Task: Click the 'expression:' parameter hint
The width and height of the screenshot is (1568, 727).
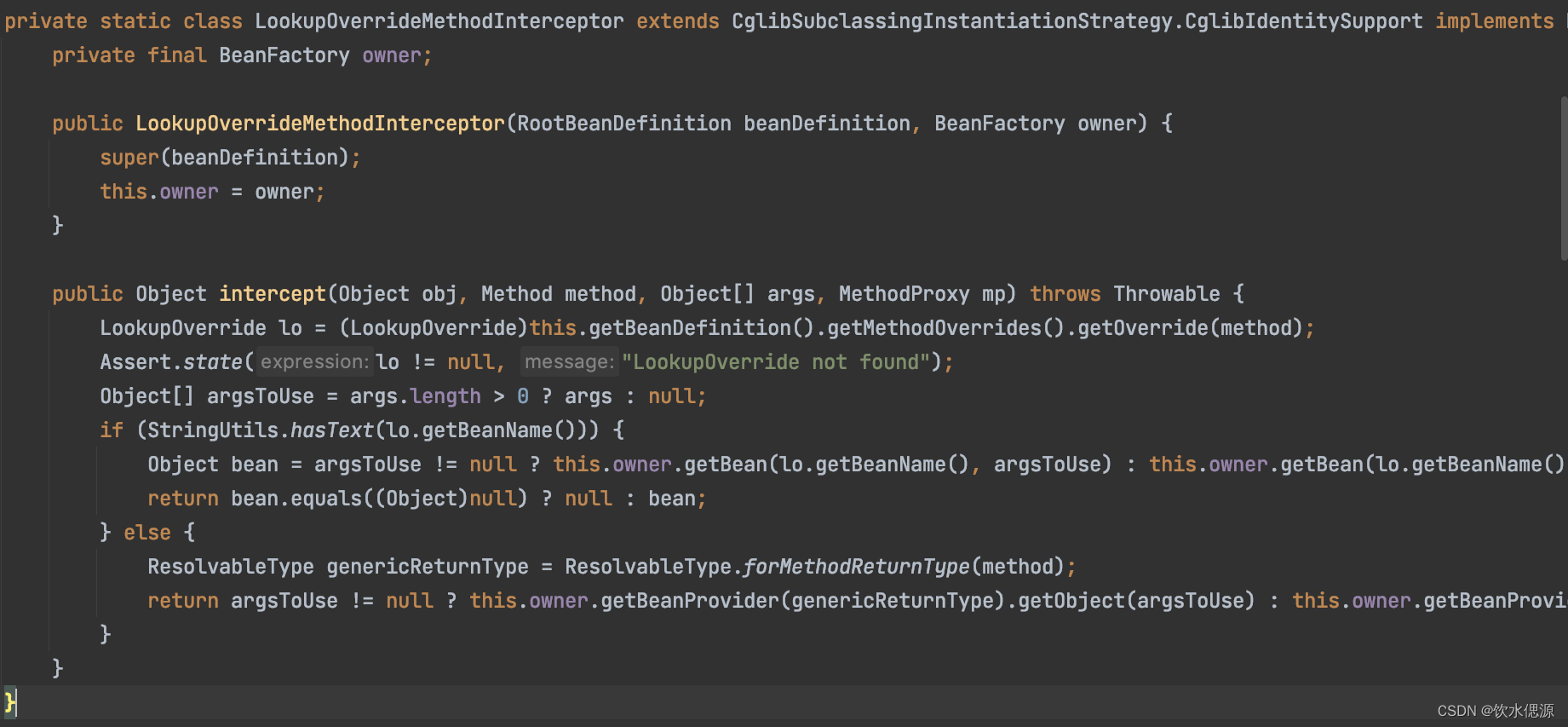Action: tap(314, 362)
